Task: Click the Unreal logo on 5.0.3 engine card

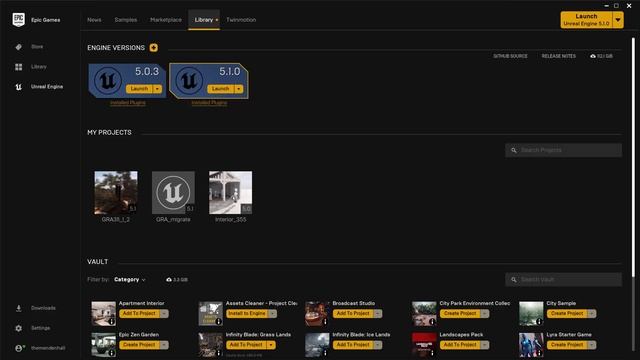Action: (108, 80)
